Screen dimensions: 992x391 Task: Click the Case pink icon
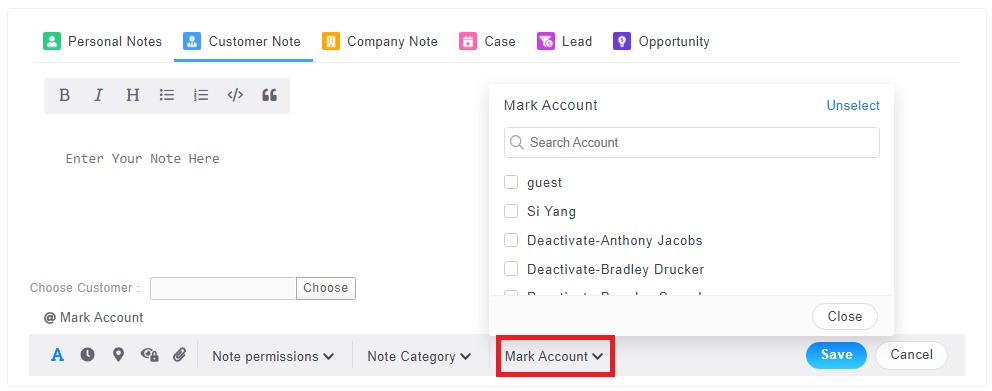468,42
